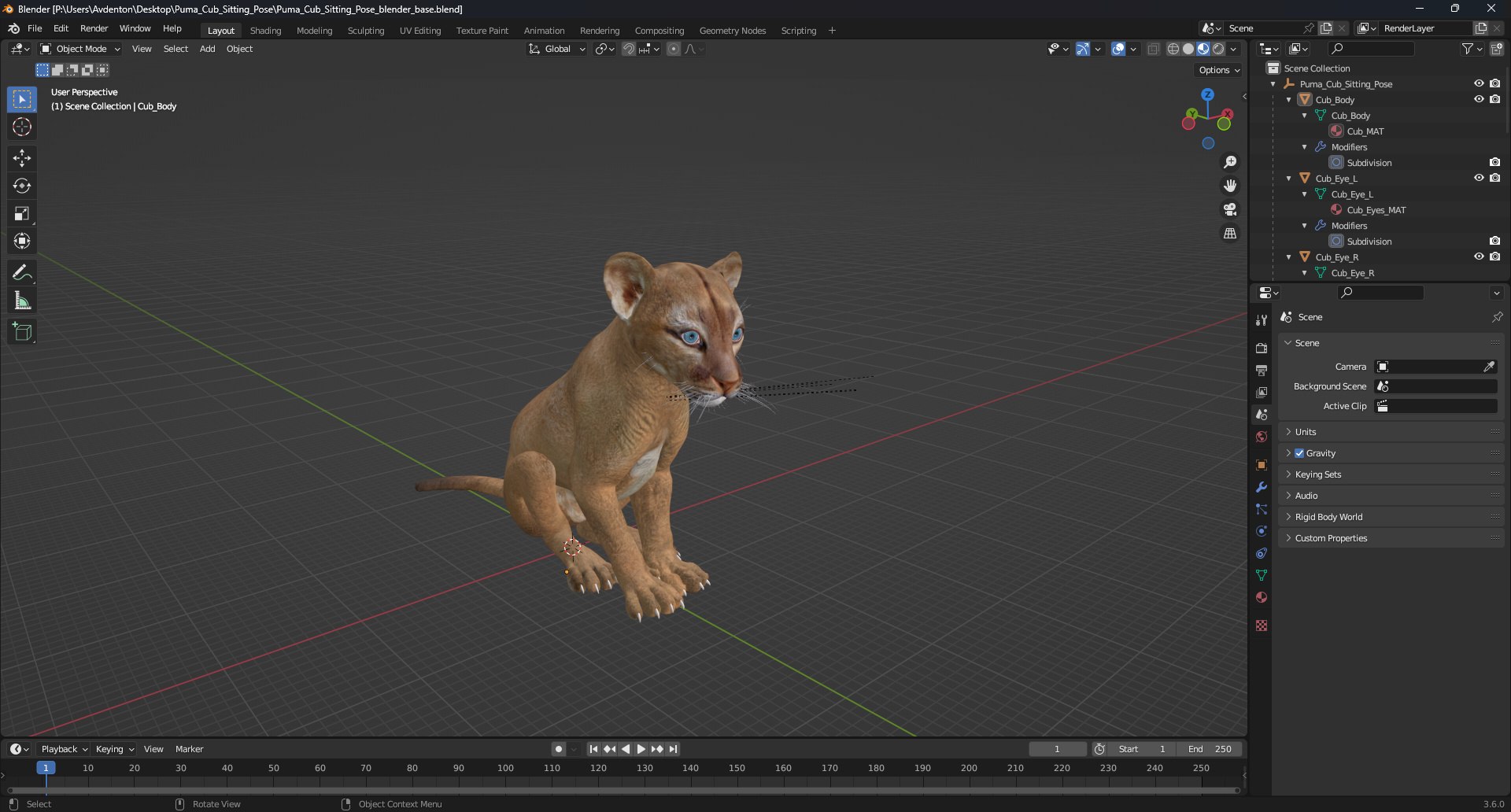The width and height of the screenshot is (1511, 812).
Task: Toggle the camera view icon
Action: pyautogui.click(x=1230, y=209)
